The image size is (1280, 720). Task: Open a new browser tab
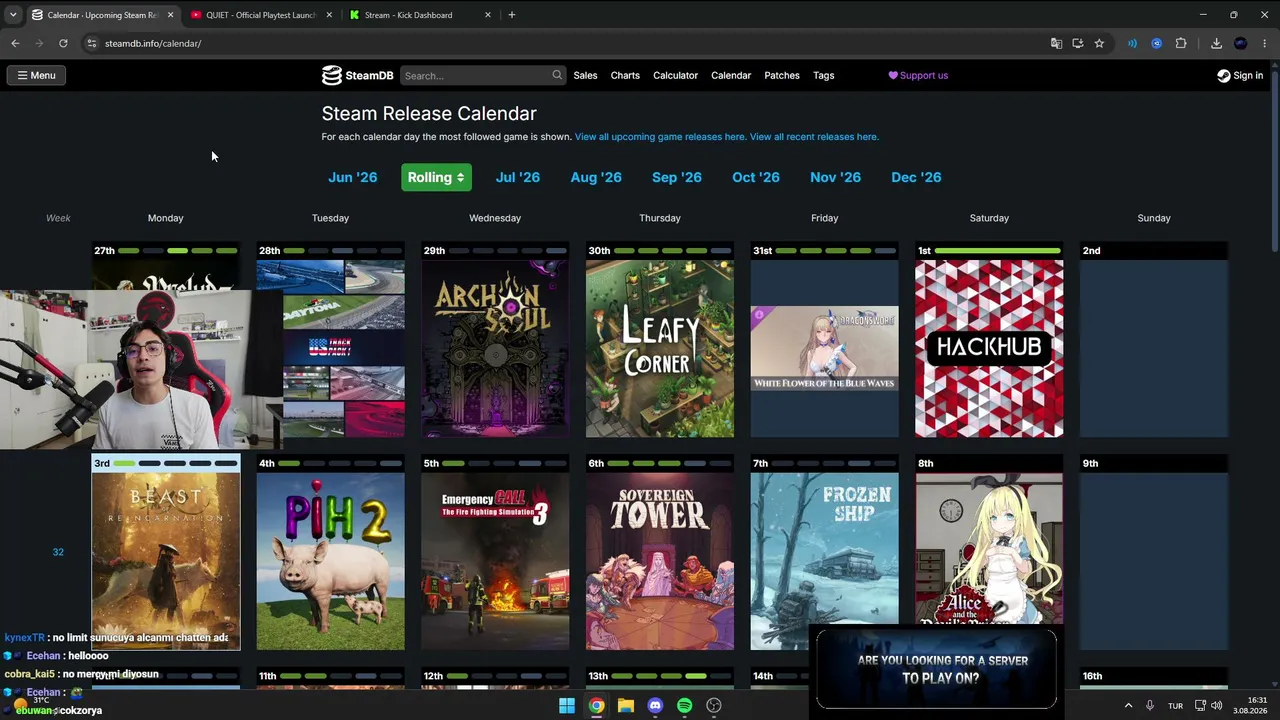click(x=512, y=15)
